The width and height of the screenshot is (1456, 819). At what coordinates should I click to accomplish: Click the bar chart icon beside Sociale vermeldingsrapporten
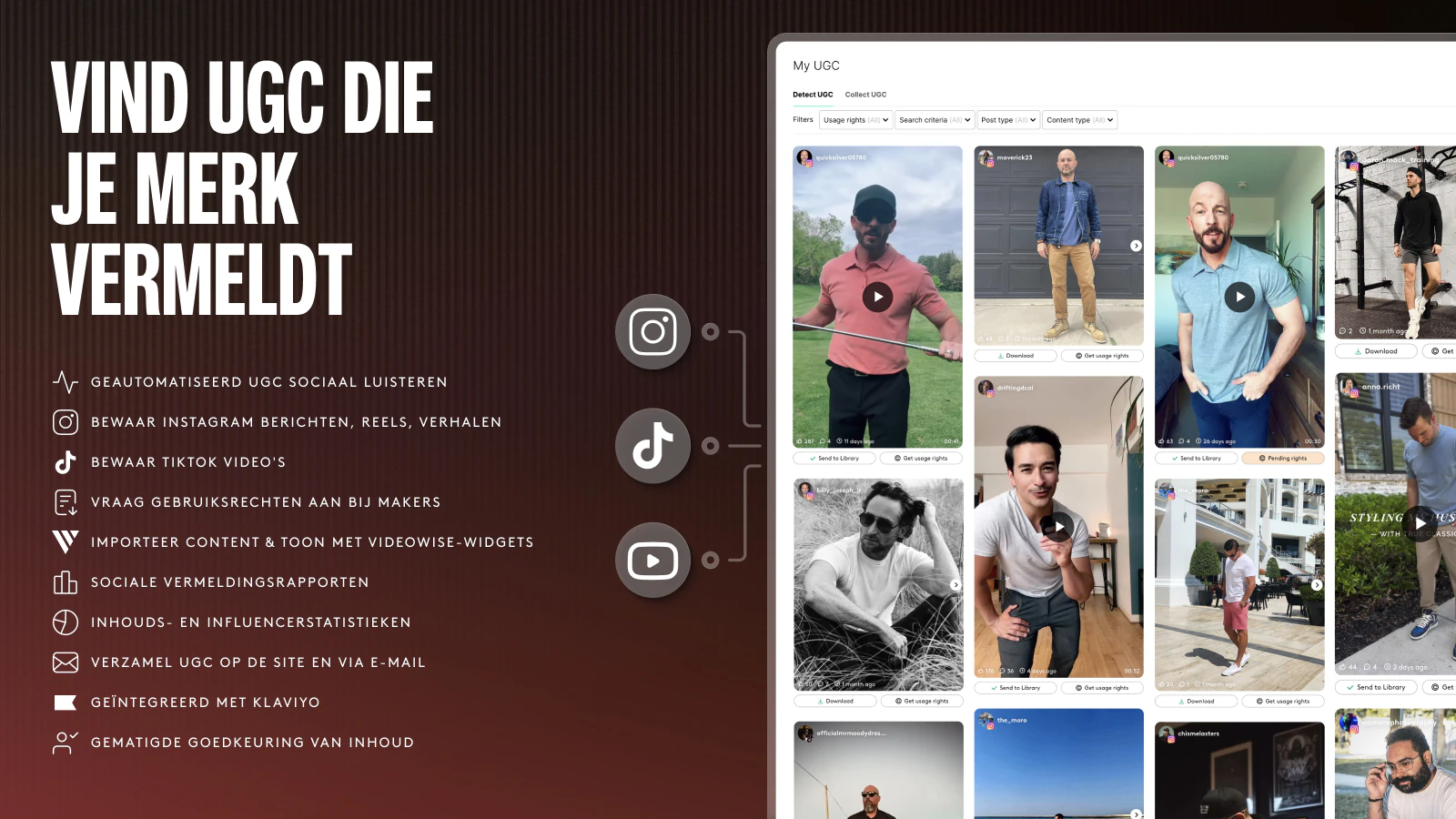(x=66, y=581)
